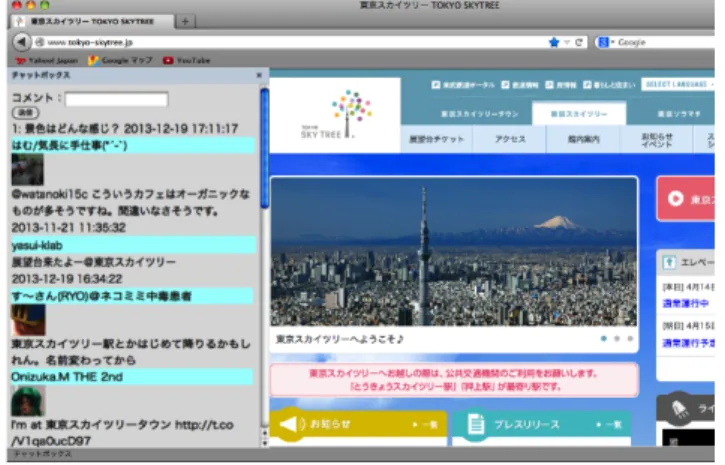725x465 pixels.
Task: Open the search engine selector icon
Action: [604, 43]
